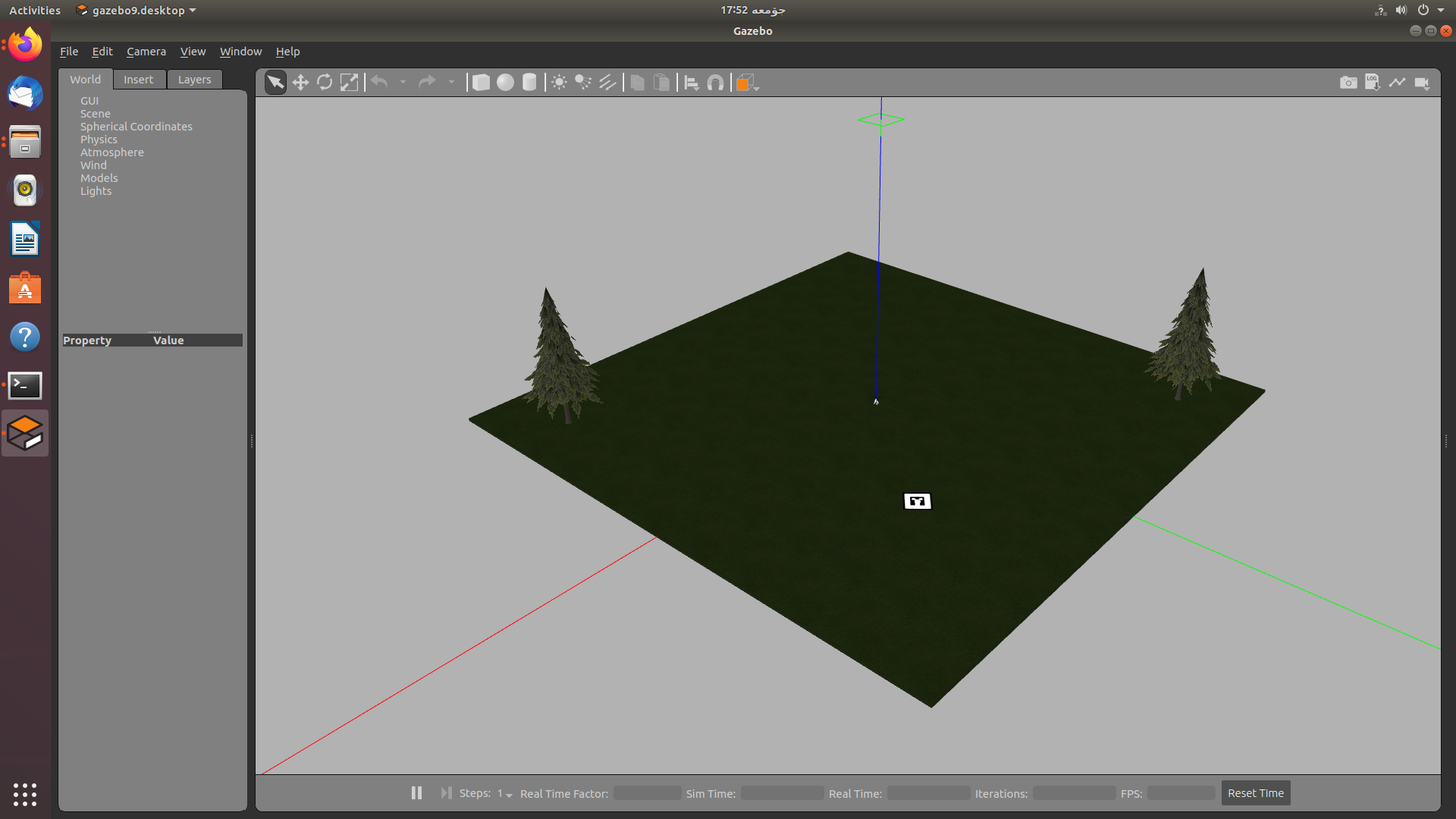Image resolution: width=1456 pixels, height=819 pixels.
Task: Open the plot tool
Action: coord(1398,82)
